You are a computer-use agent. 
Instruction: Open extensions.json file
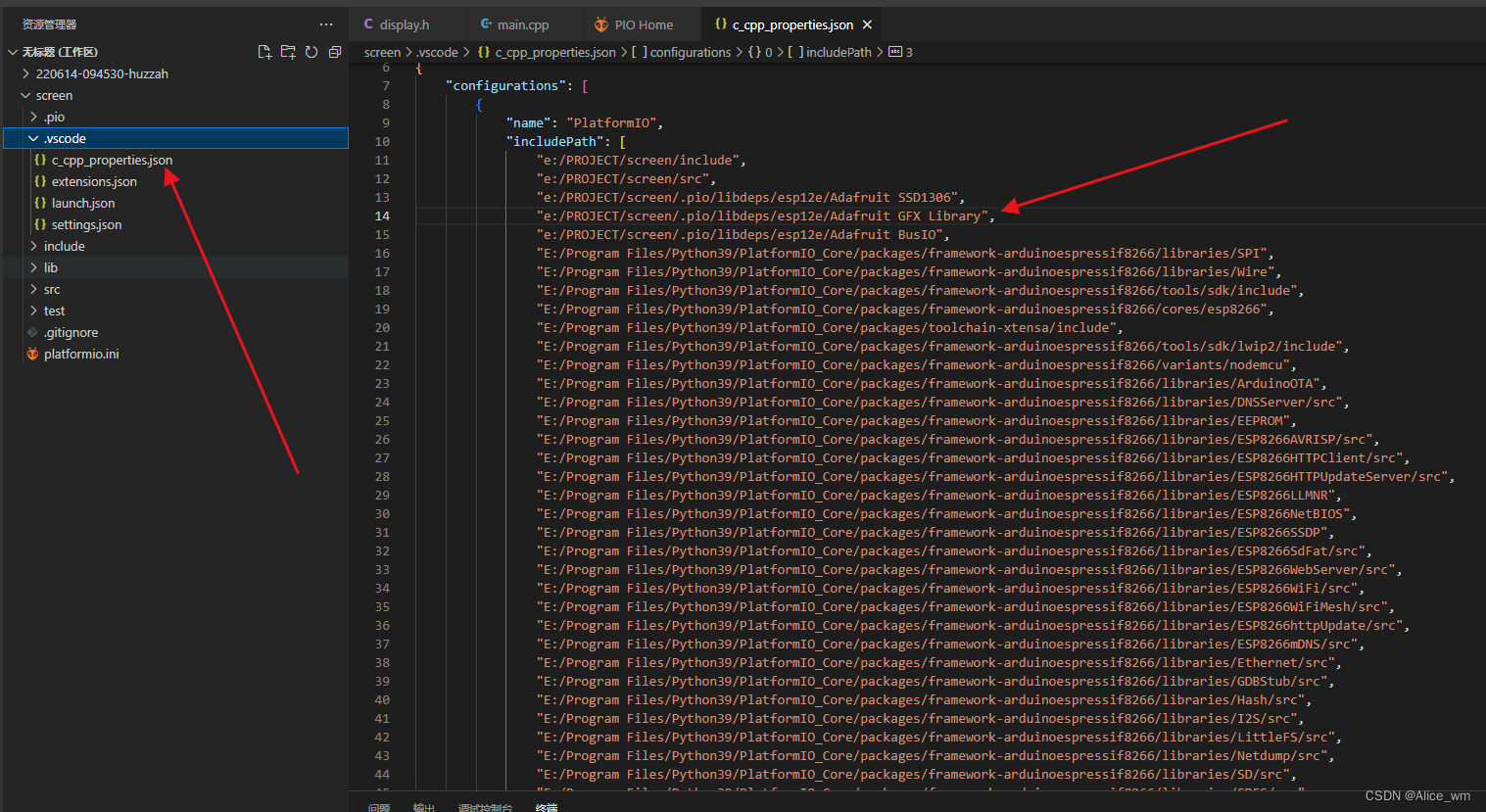(94, 181)
